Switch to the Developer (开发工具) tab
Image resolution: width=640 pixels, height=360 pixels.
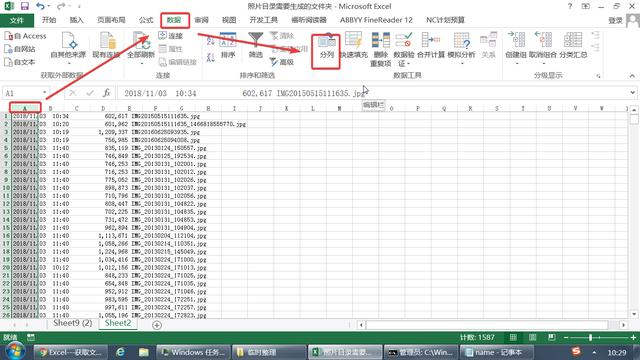point(263,20)
